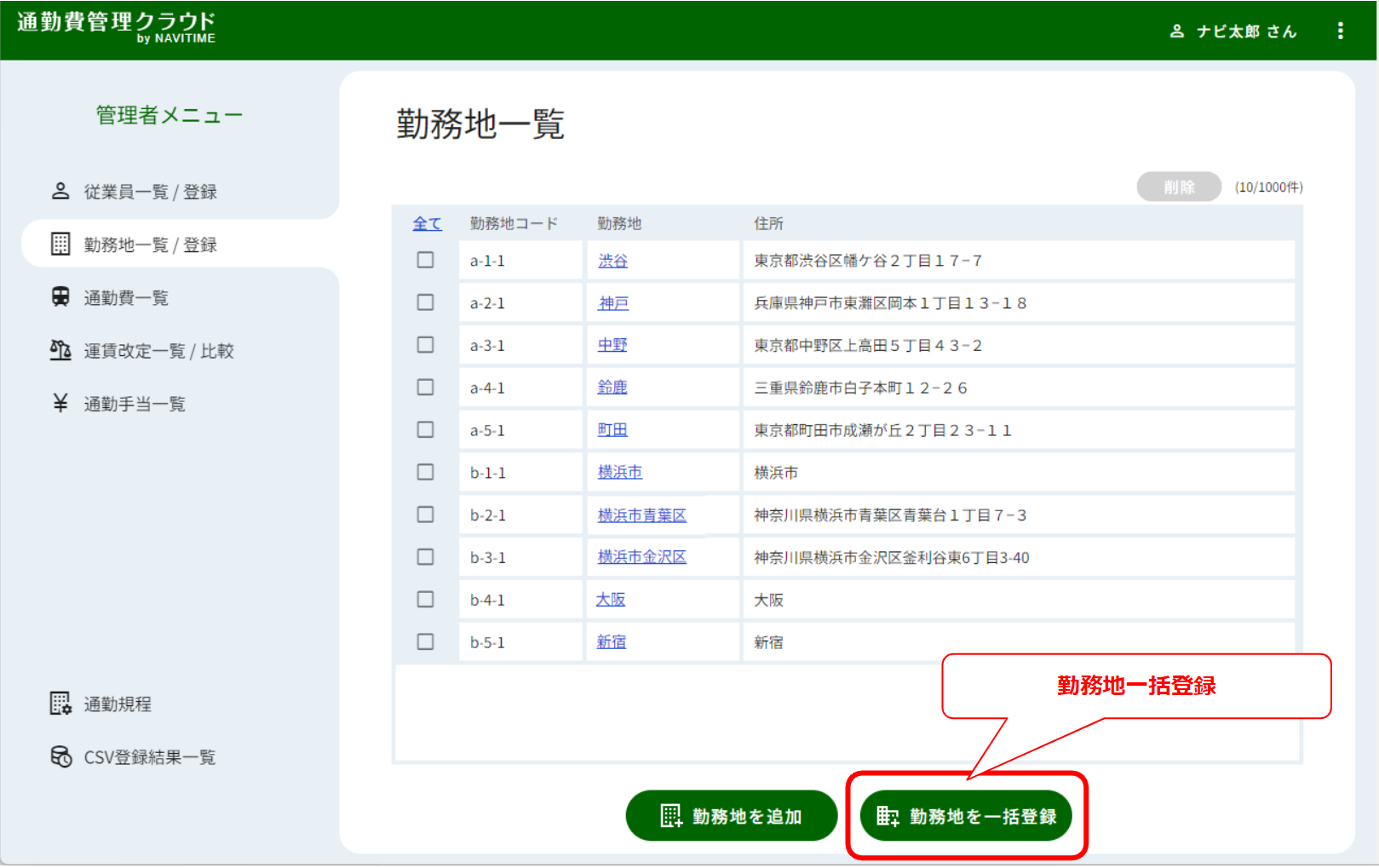Click the 勤務地 column header
Viewport: 1379px width, 868px height.
coord(619,223)
